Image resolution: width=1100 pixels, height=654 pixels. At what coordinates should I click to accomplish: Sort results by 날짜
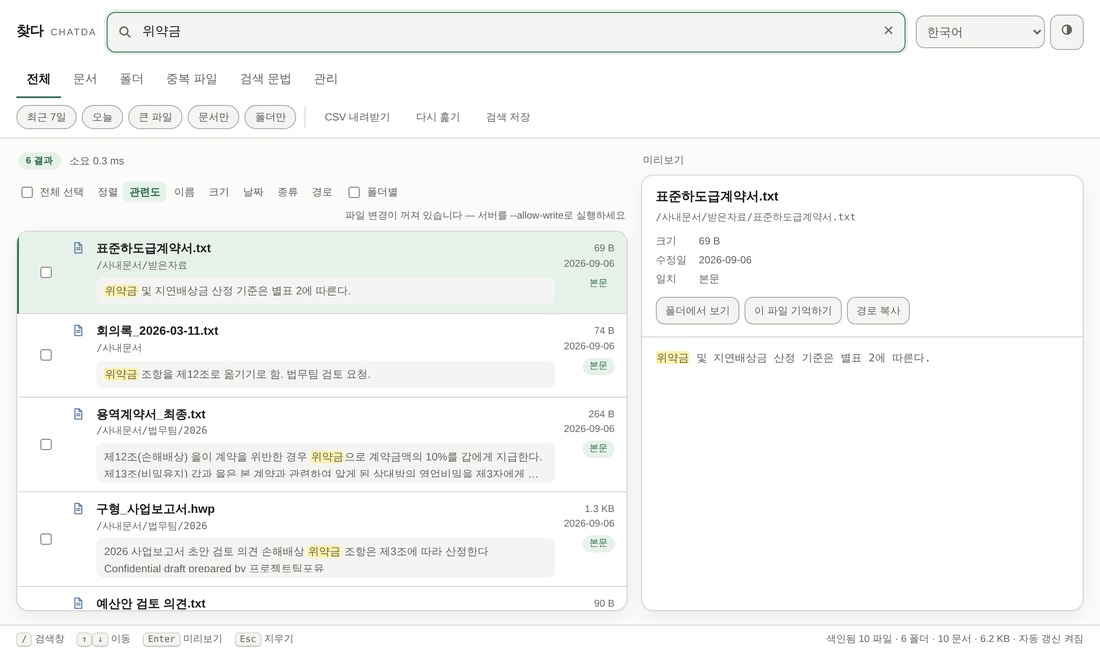tap(253, 192)
